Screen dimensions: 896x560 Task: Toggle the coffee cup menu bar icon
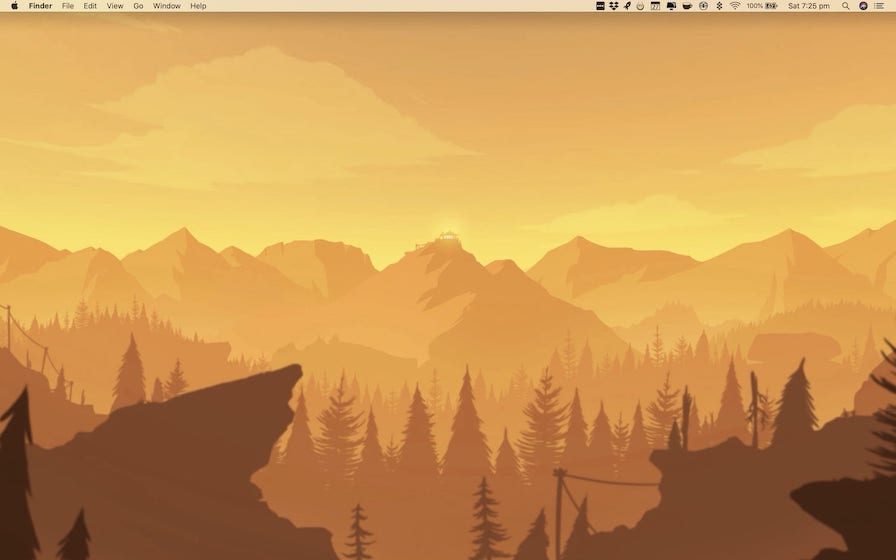tap(687, 6)
